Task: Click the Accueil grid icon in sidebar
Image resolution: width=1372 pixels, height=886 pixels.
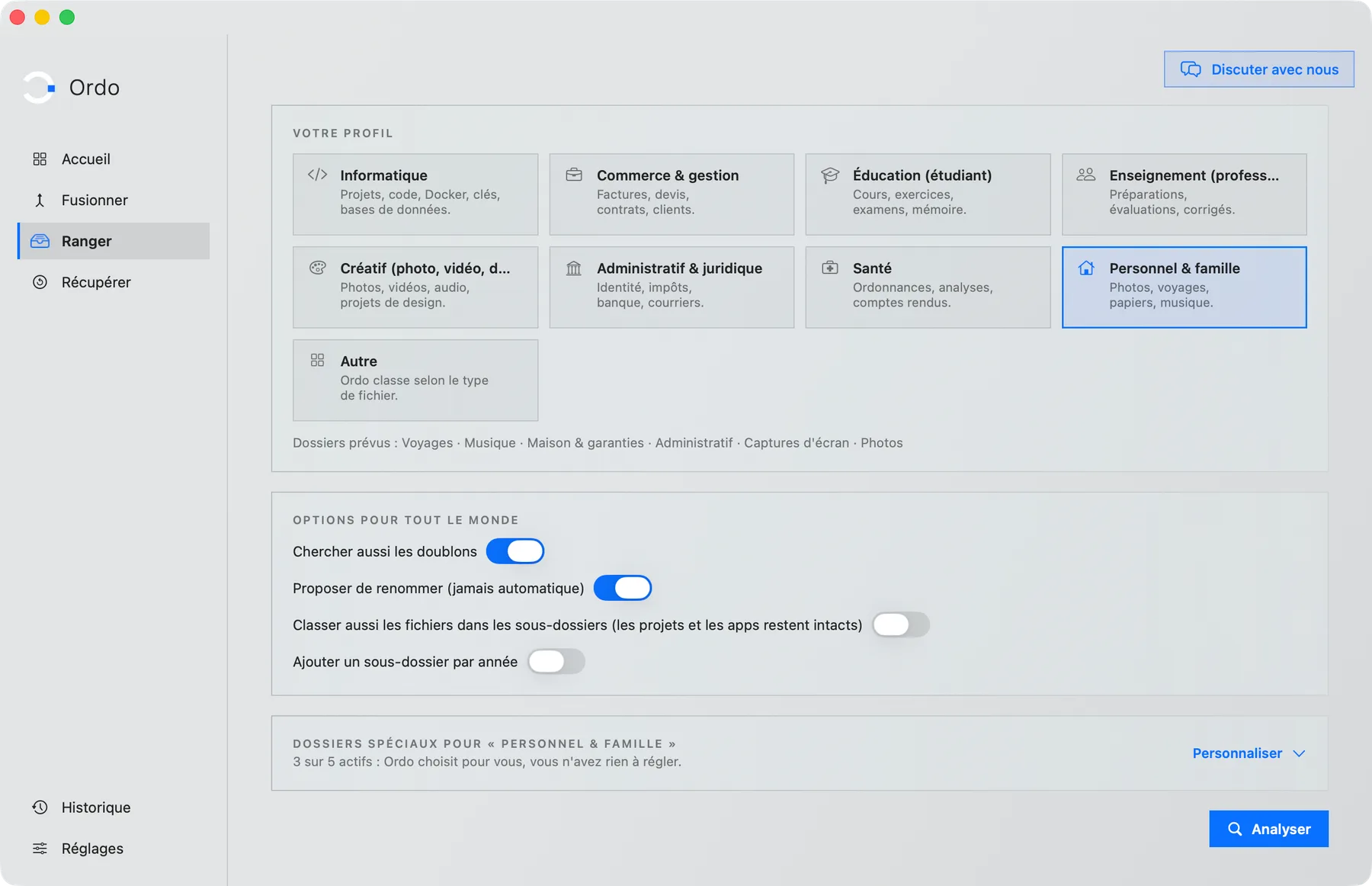Action: (40, 159)
